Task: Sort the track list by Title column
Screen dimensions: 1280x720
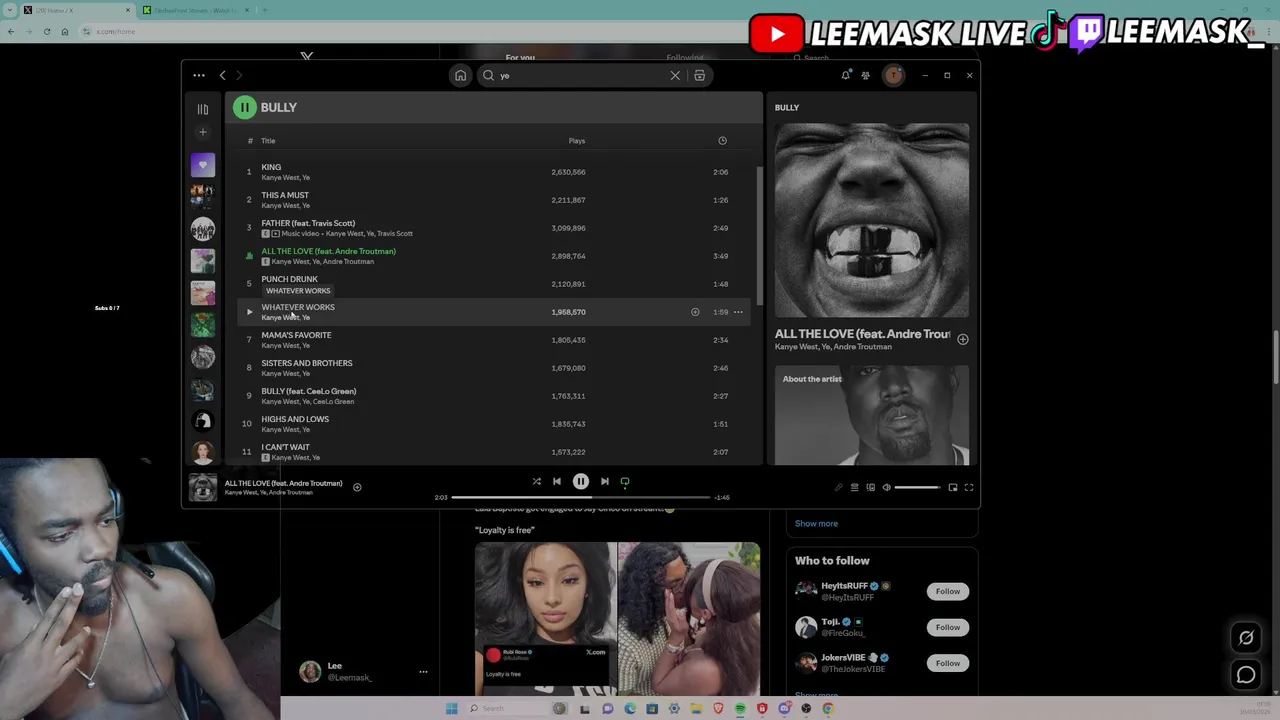Action: 268,141
